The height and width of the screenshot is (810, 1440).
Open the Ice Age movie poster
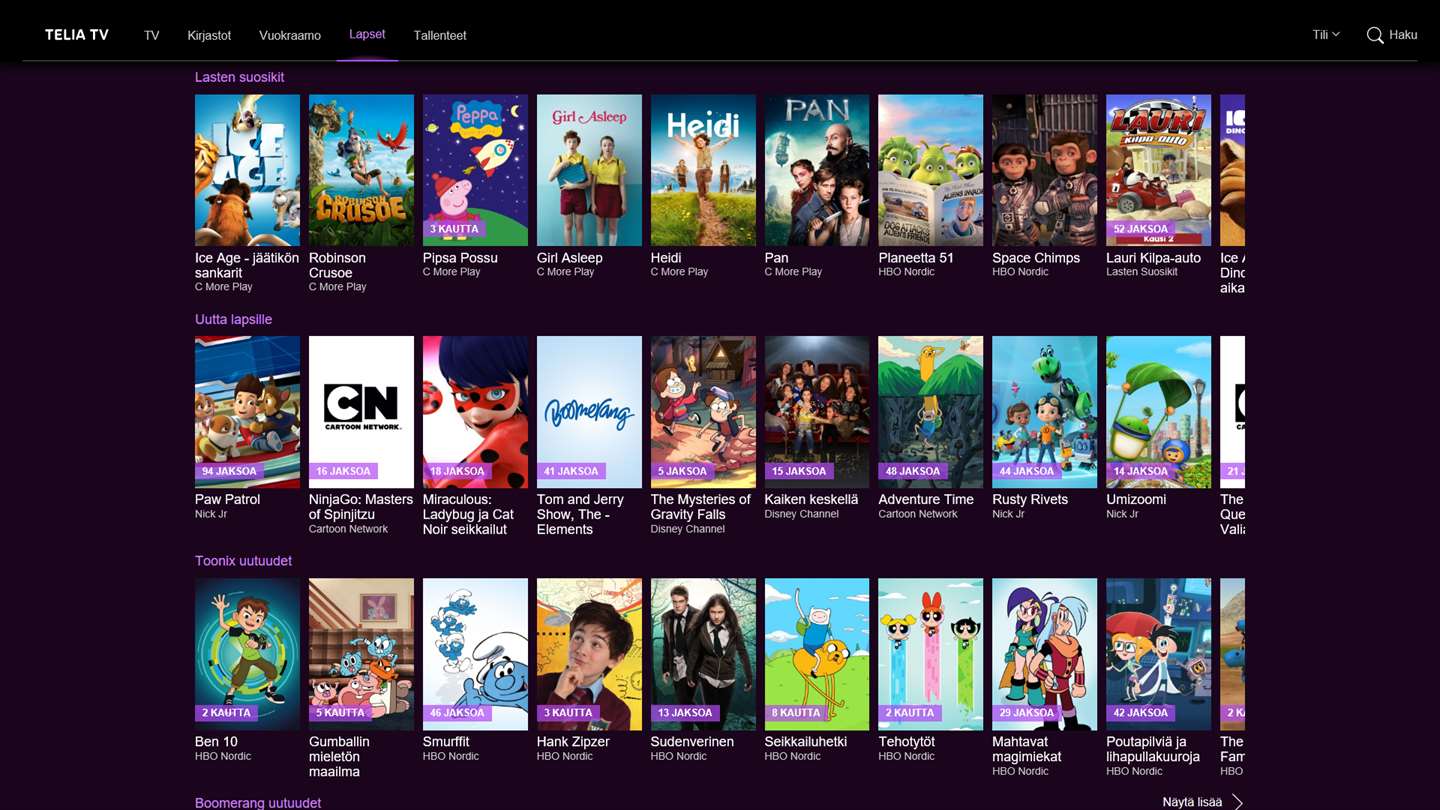click(x=247, y=170)
